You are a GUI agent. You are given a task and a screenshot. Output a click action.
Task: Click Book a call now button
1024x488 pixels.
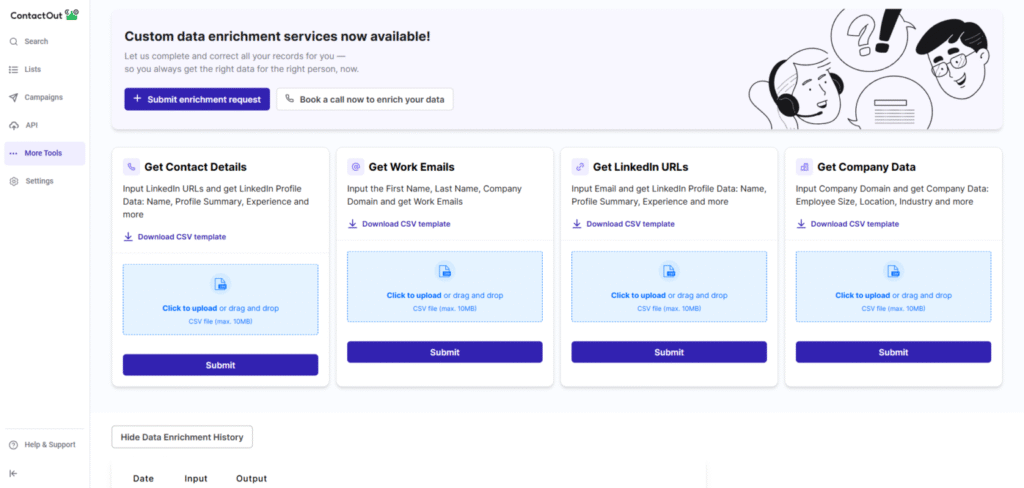[365, 99]
